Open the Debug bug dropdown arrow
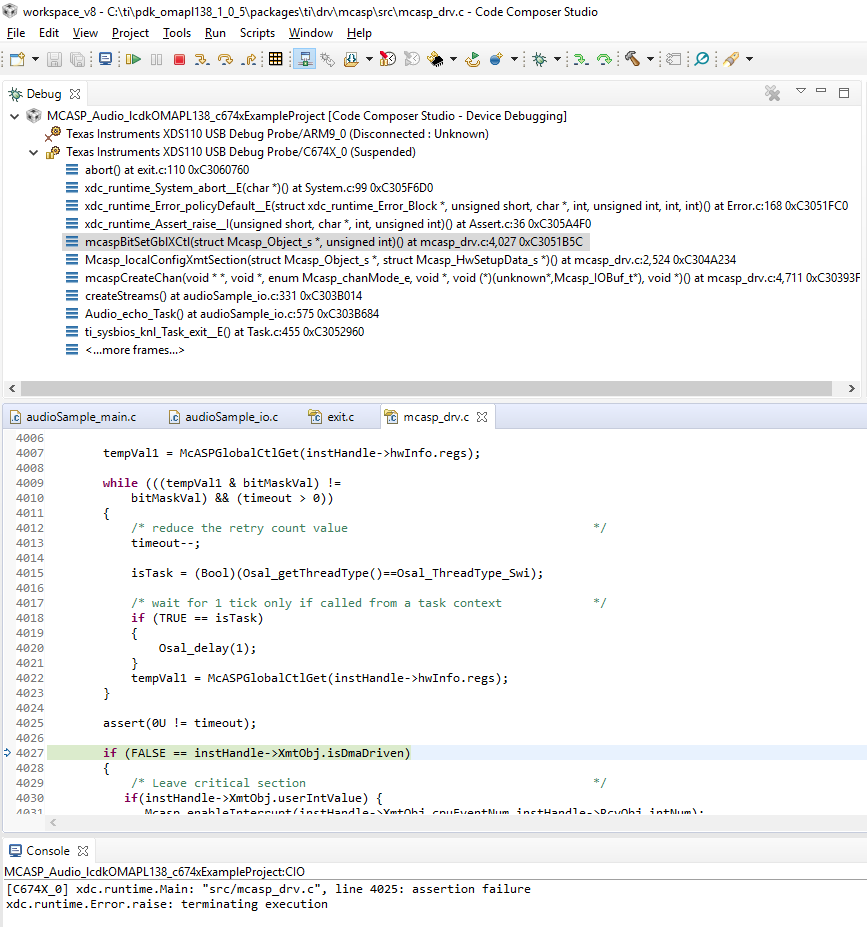 tap(557, 59)
